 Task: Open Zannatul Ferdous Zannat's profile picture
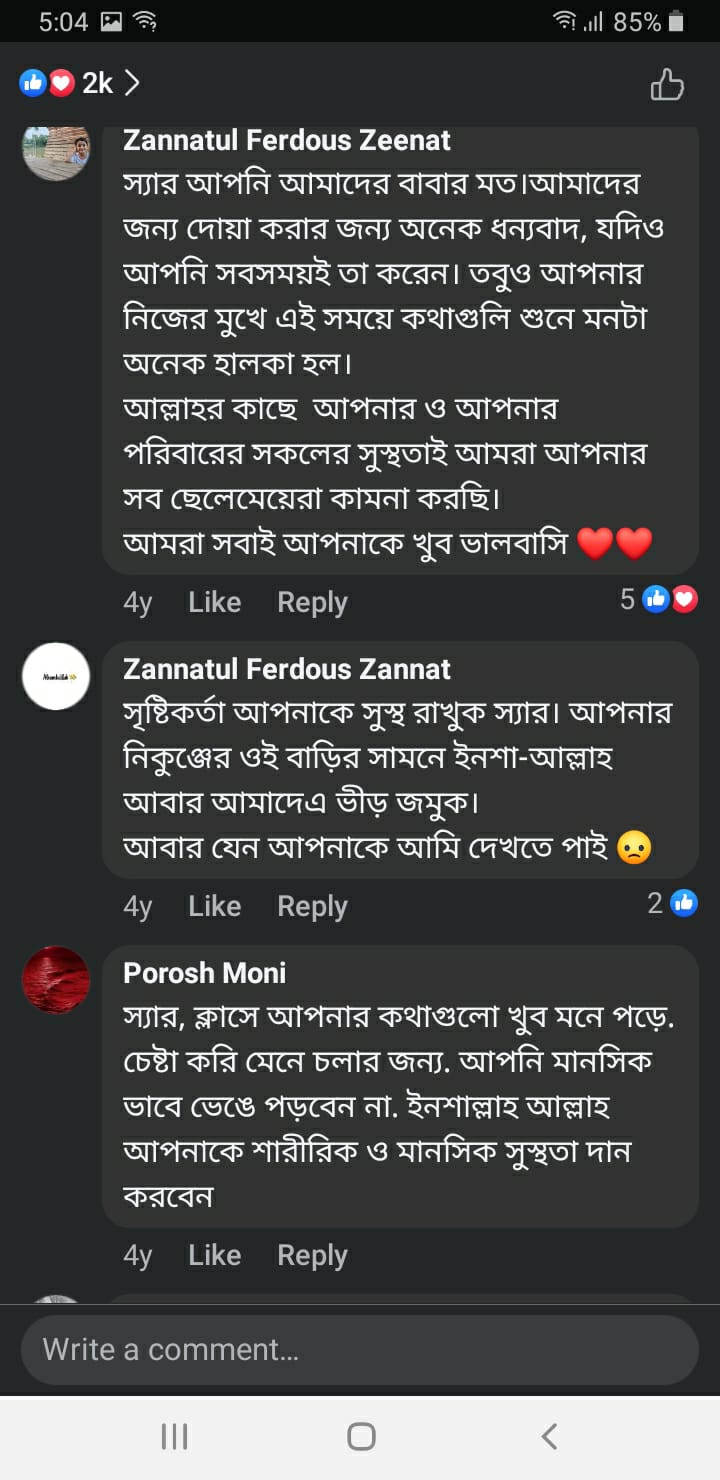56,677
